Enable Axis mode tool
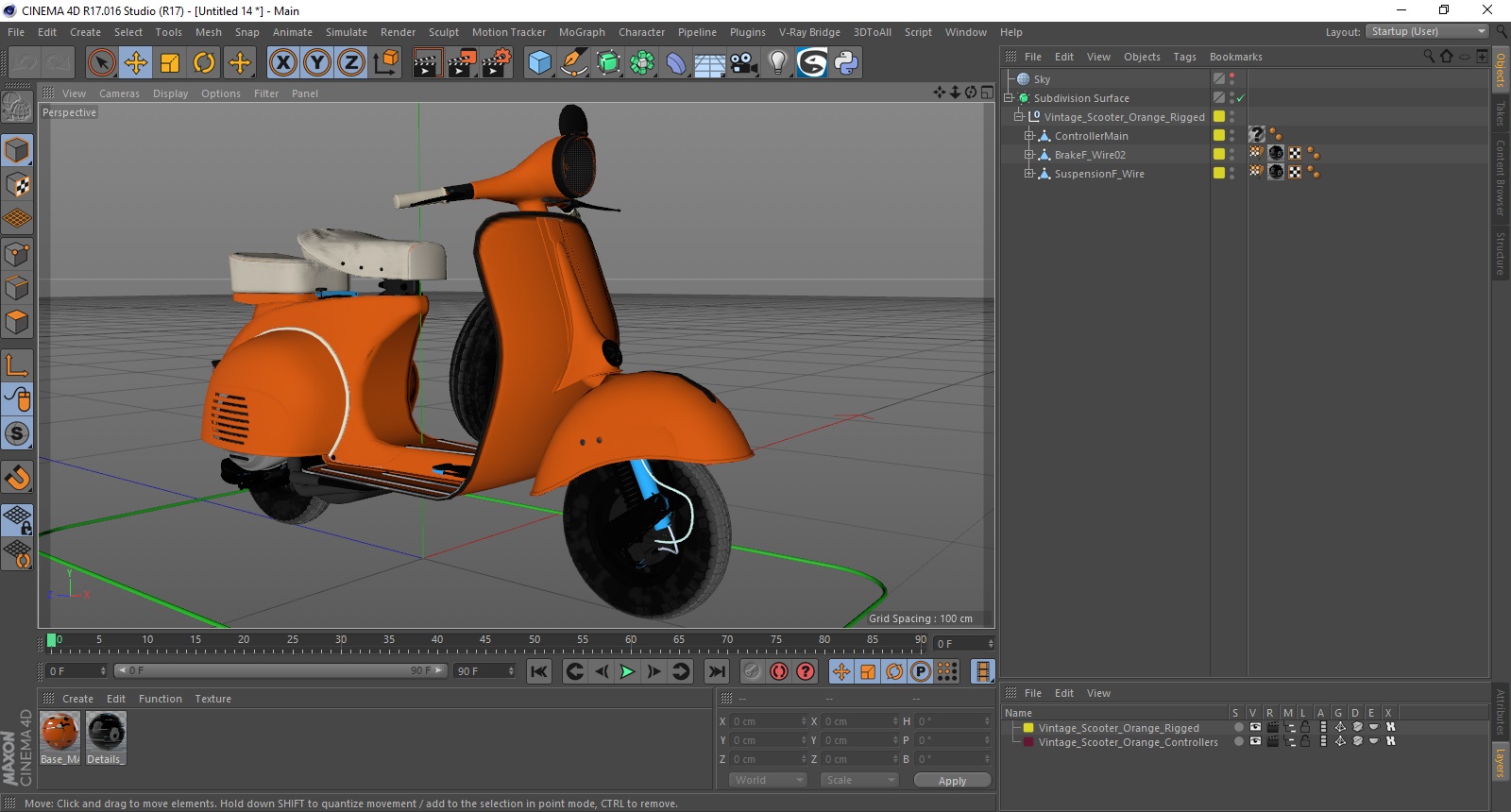Viewport: 1511px width, 812px height. 17,365
